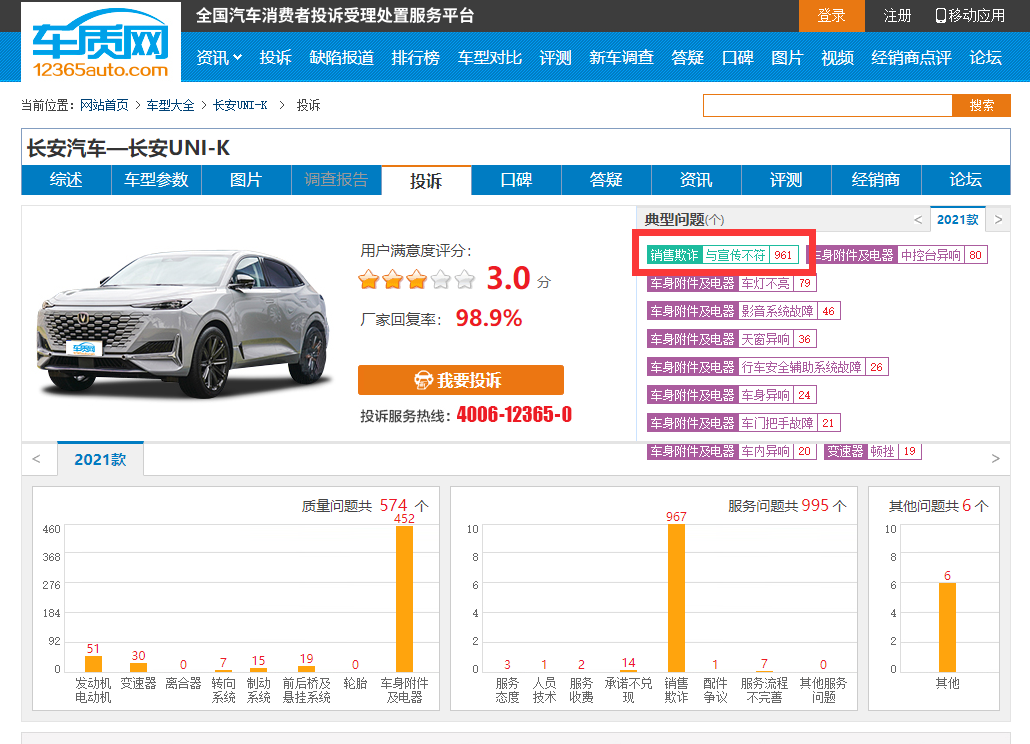This screenshot has width=1030, height=744.
Task: Click the 承诺不兑现 axis label
Action: point(628,690)
